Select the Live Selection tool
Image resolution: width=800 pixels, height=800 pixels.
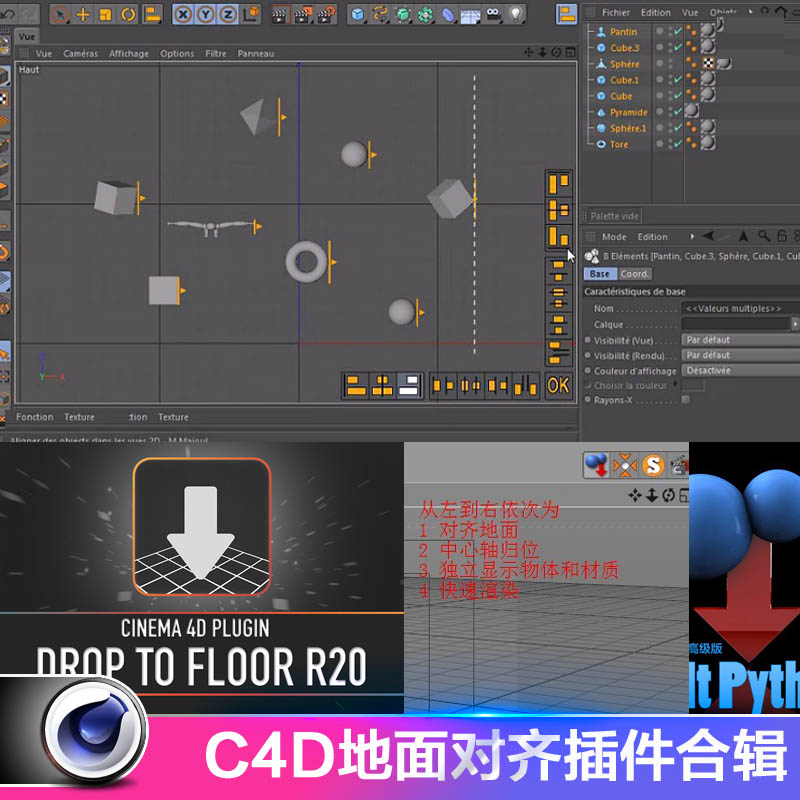60,14
